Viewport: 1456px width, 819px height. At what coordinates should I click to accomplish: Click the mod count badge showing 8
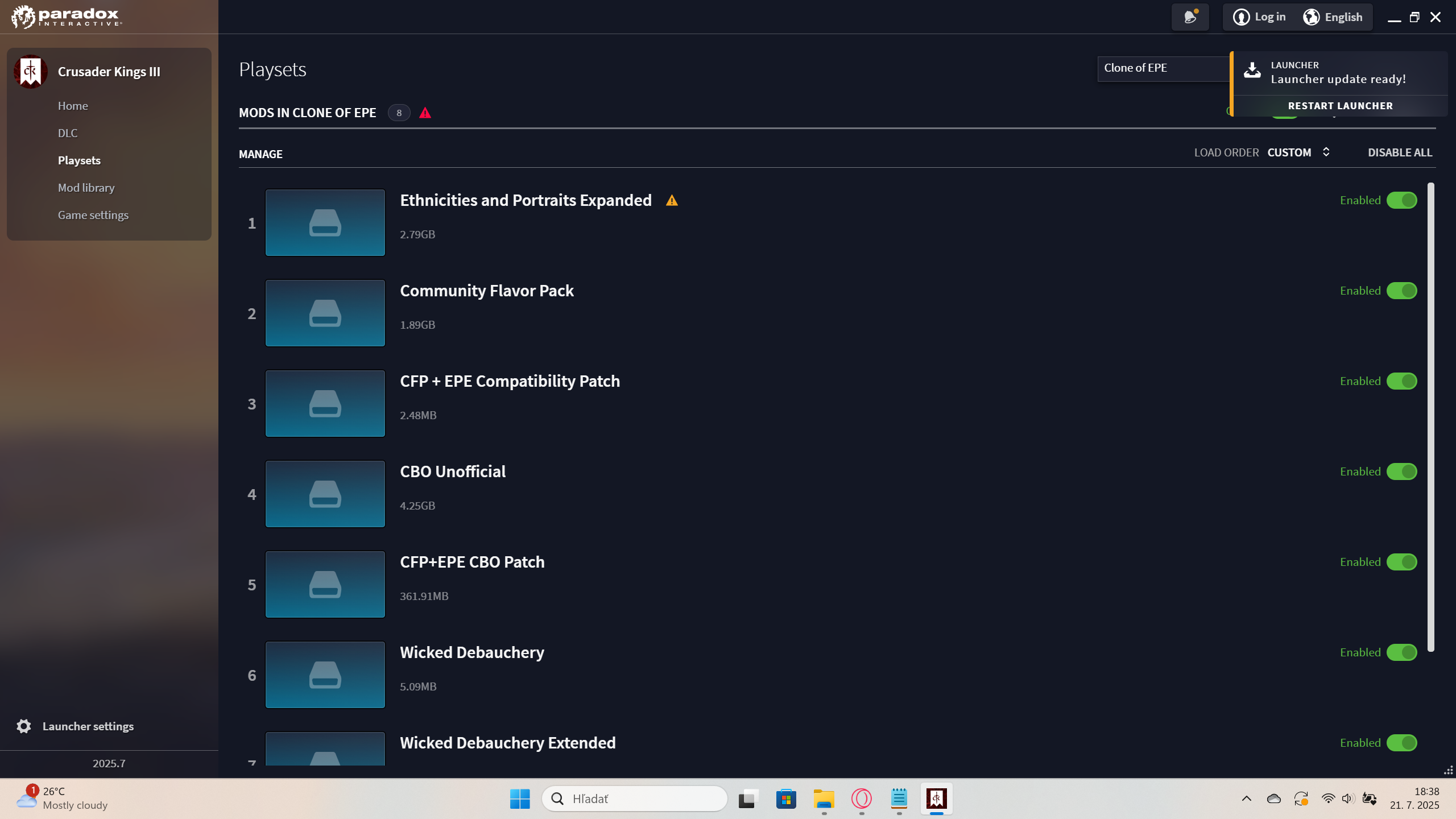pyautogui.click(x=399, y=113)
